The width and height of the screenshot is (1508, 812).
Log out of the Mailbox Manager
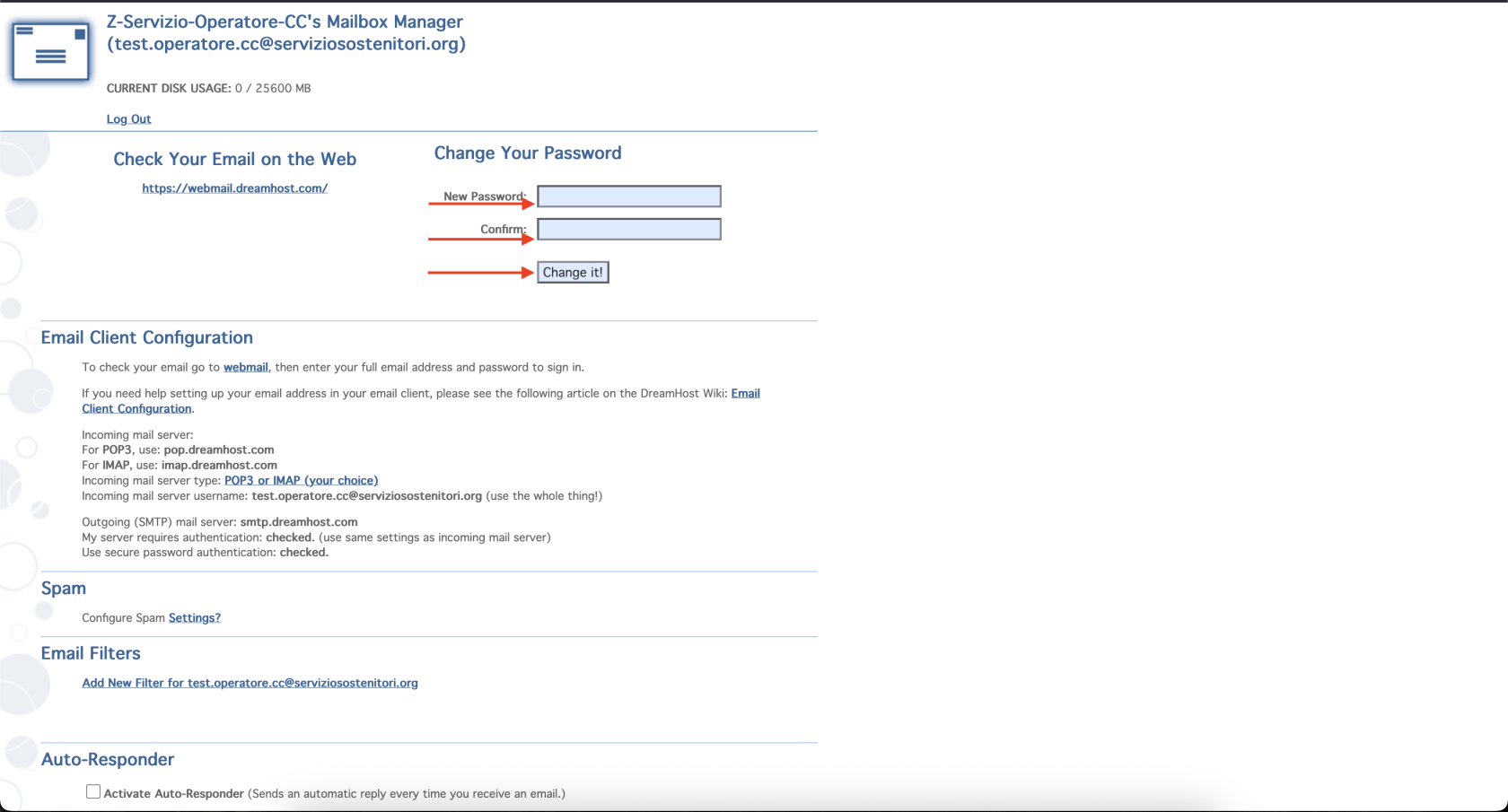(x=128, y=119)
